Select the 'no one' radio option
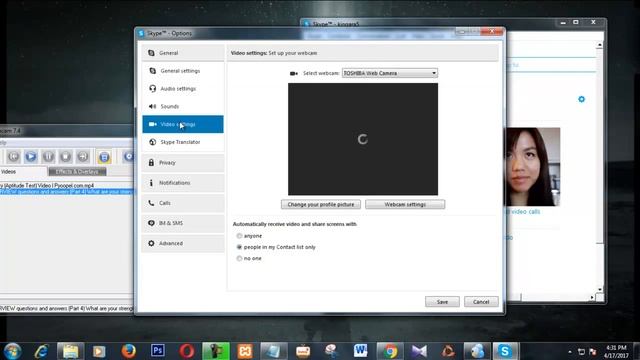This screenshot has width=640, height=360. (240, 258)
